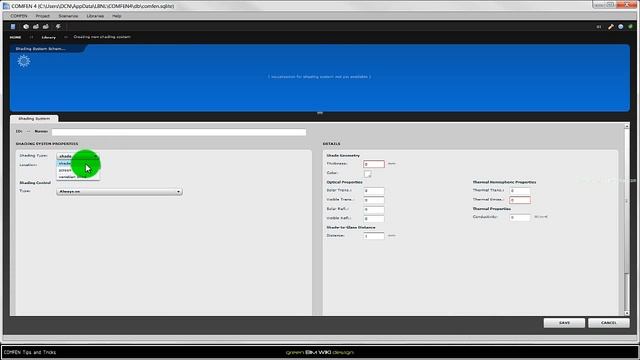
Task: Click scrollbar down arrow at panel bottom
Action: click(x=627, y=313)
